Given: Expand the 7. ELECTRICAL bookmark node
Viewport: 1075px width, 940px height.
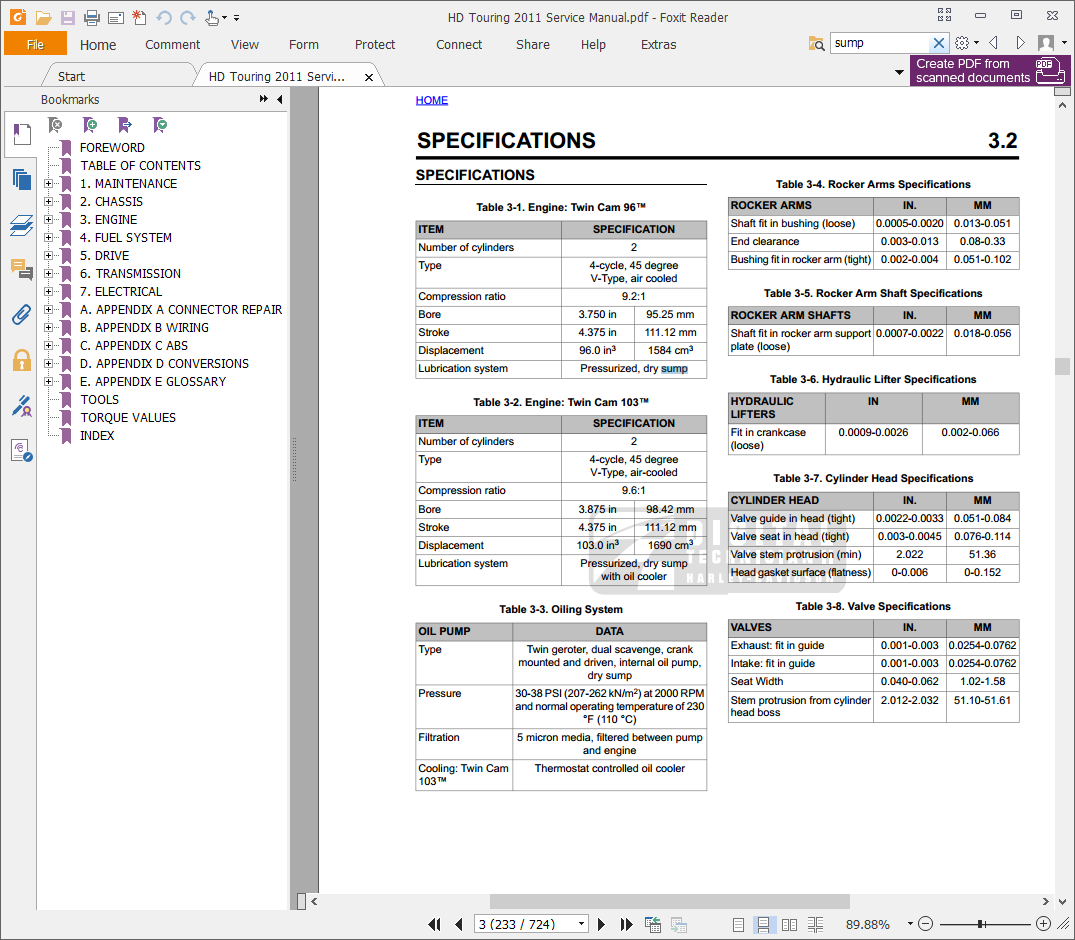Looking at the screenshot, I should click(x=49, y=292).
